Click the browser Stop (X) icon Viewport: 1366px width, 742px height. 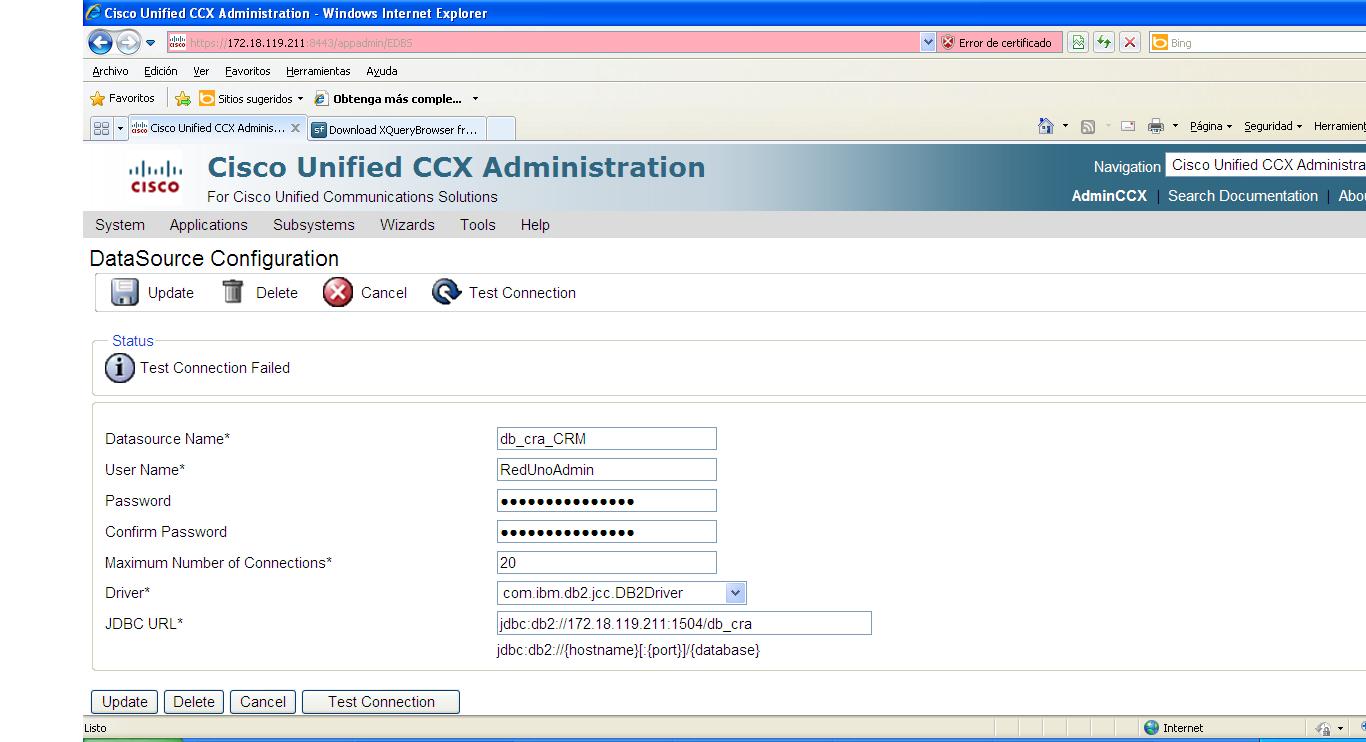tap(1130, 42)
